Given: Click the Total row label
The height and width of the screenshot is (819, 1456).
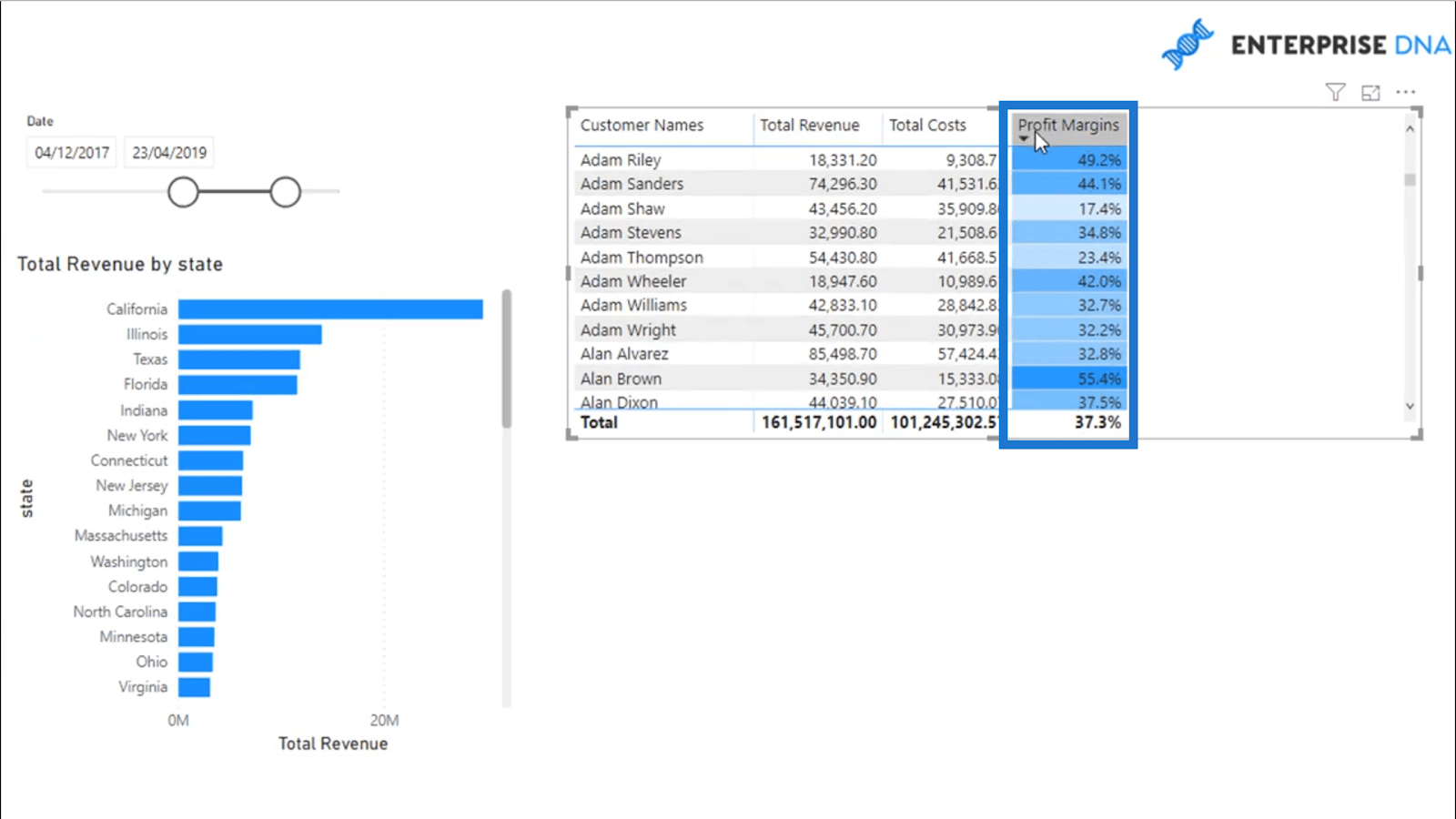Looking at the screenshot, I should (599, 422).
